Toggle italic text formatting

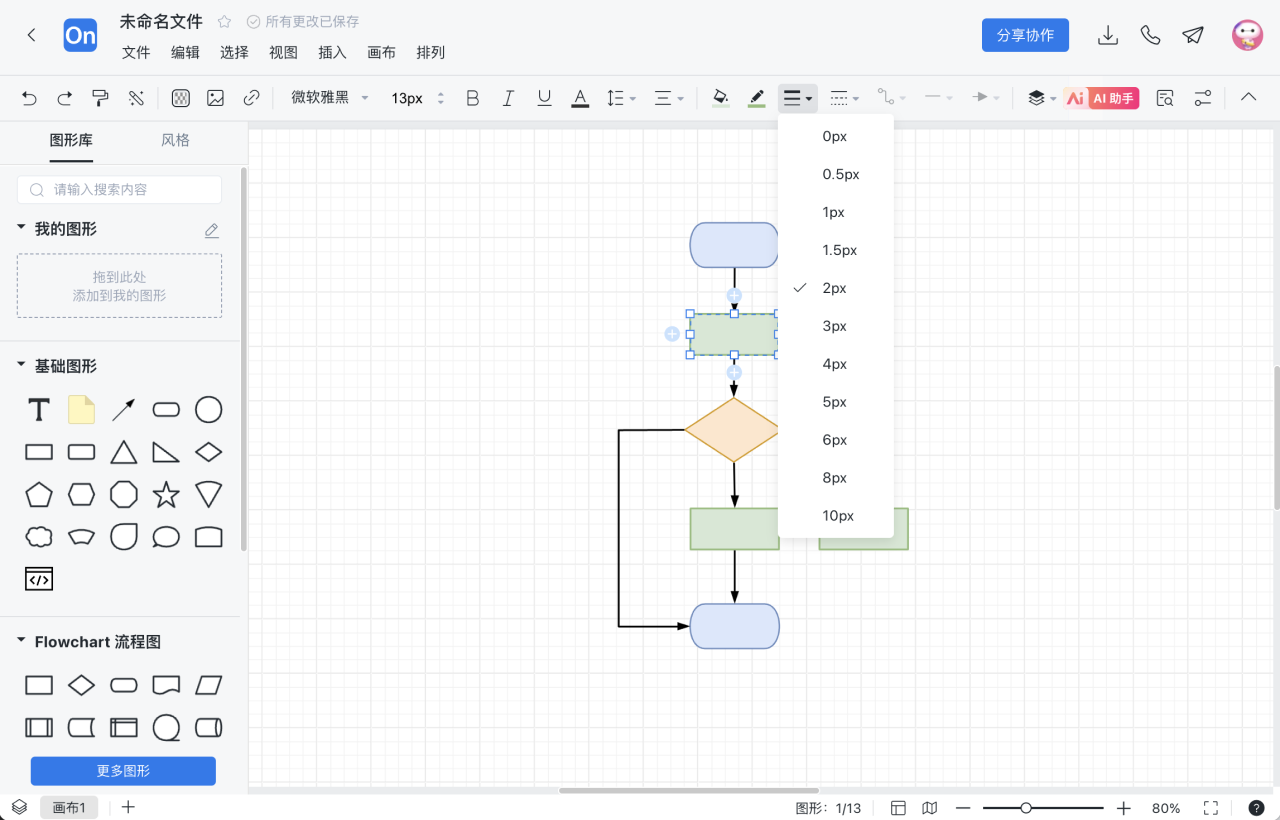click(508, 98)
